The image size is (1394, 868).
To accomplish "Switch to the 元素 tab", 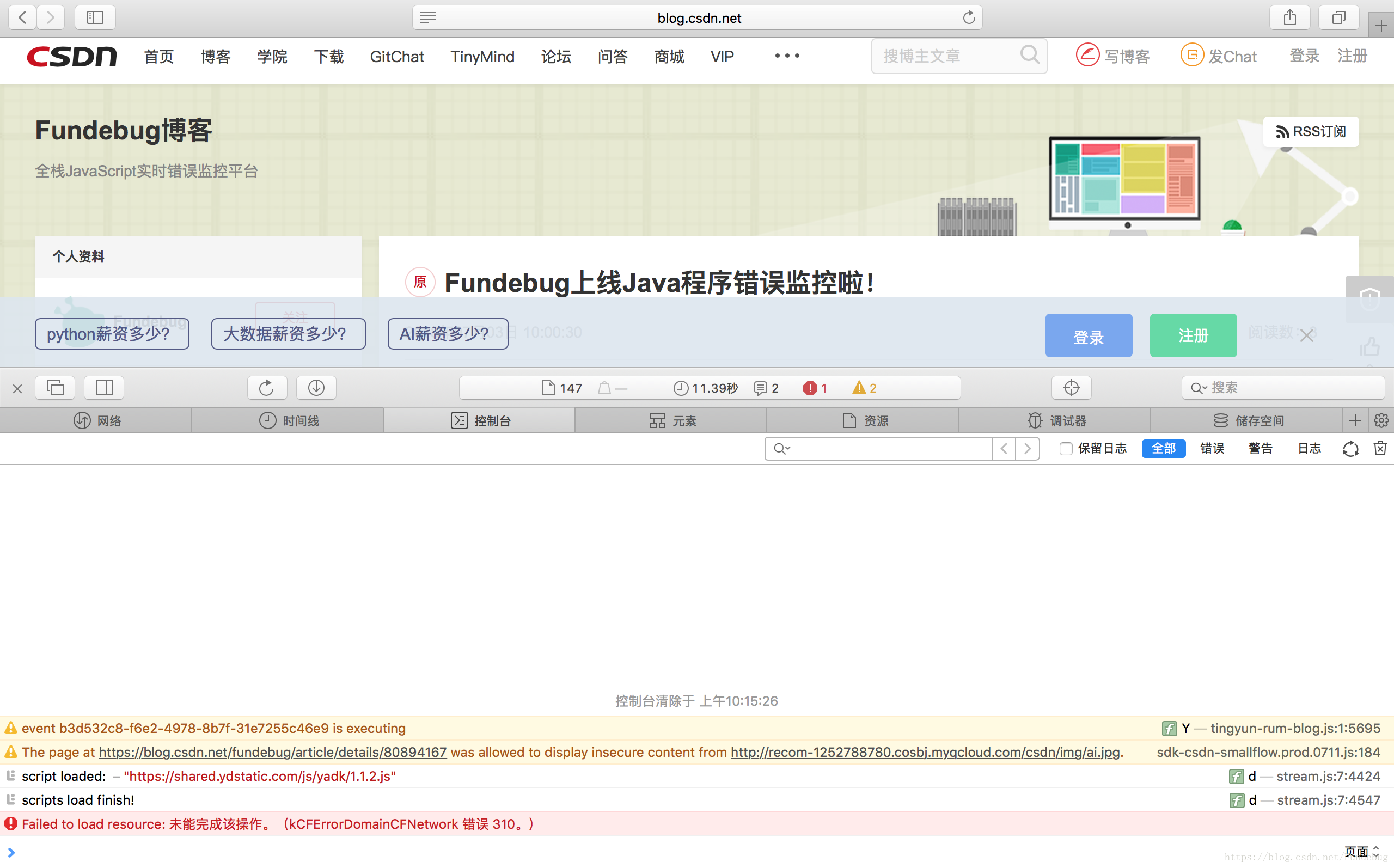I will click(x=671, y=421).
